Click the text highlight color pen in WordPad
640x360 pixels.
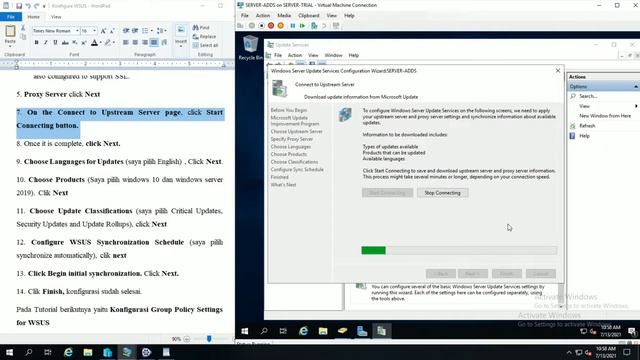click(x=108, y=42)
